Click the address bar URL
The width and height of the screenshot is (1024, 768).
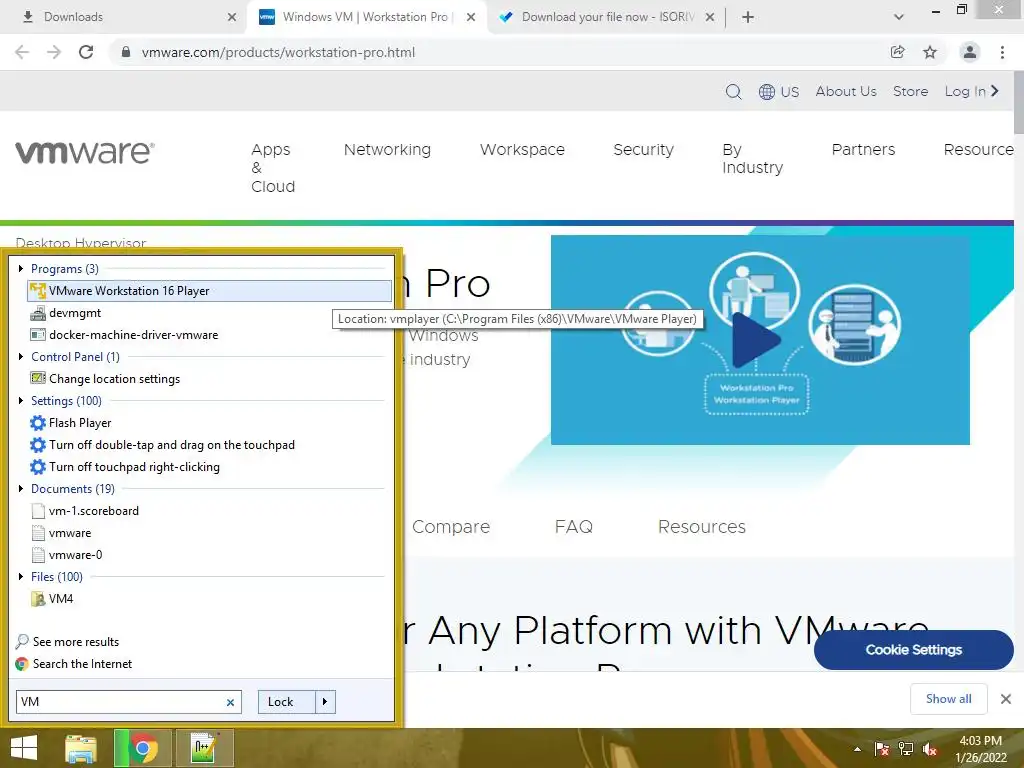(278, 52)
